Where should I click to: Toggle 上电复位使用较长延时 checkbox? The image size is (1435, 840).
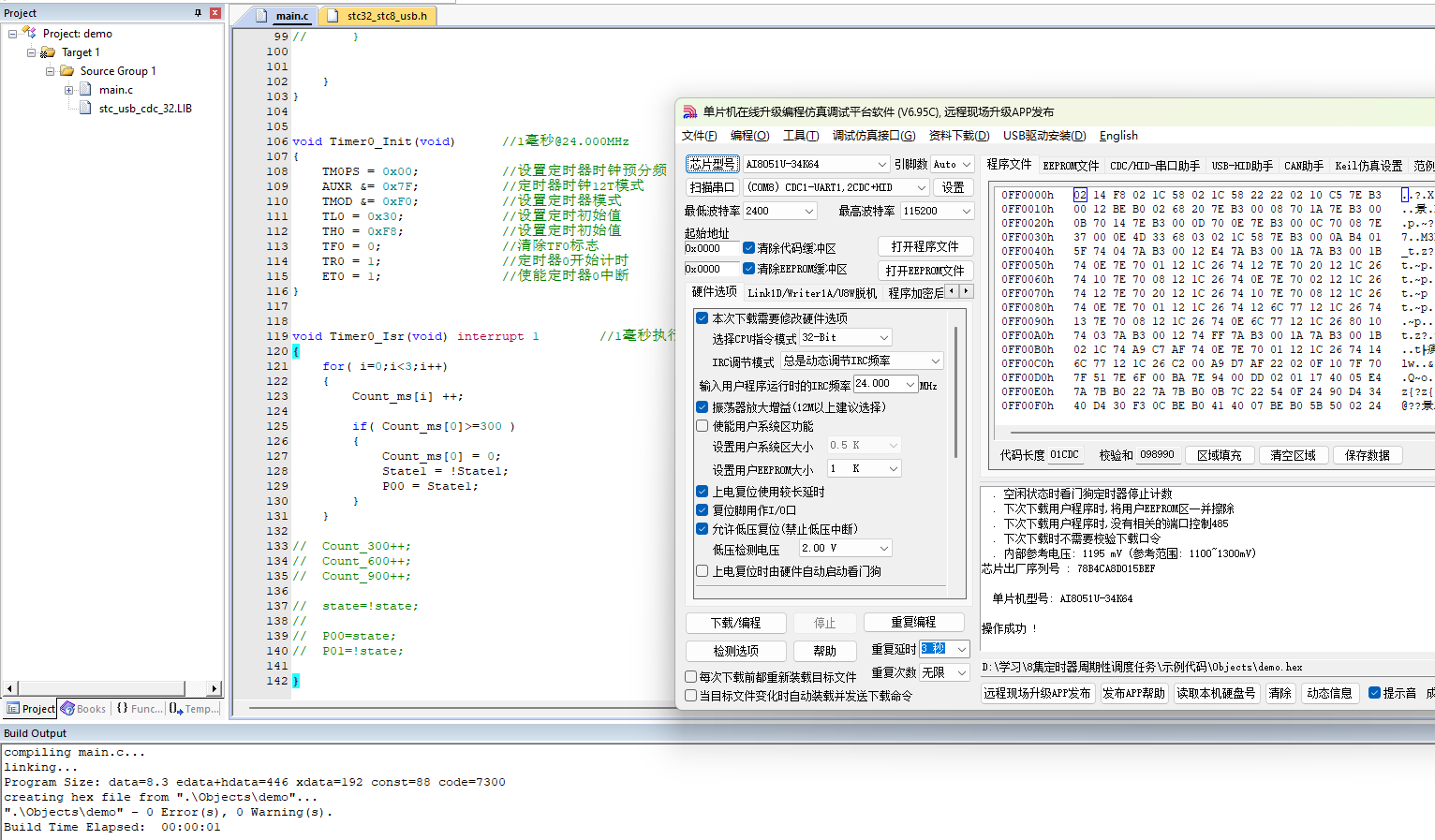(702, 492)
